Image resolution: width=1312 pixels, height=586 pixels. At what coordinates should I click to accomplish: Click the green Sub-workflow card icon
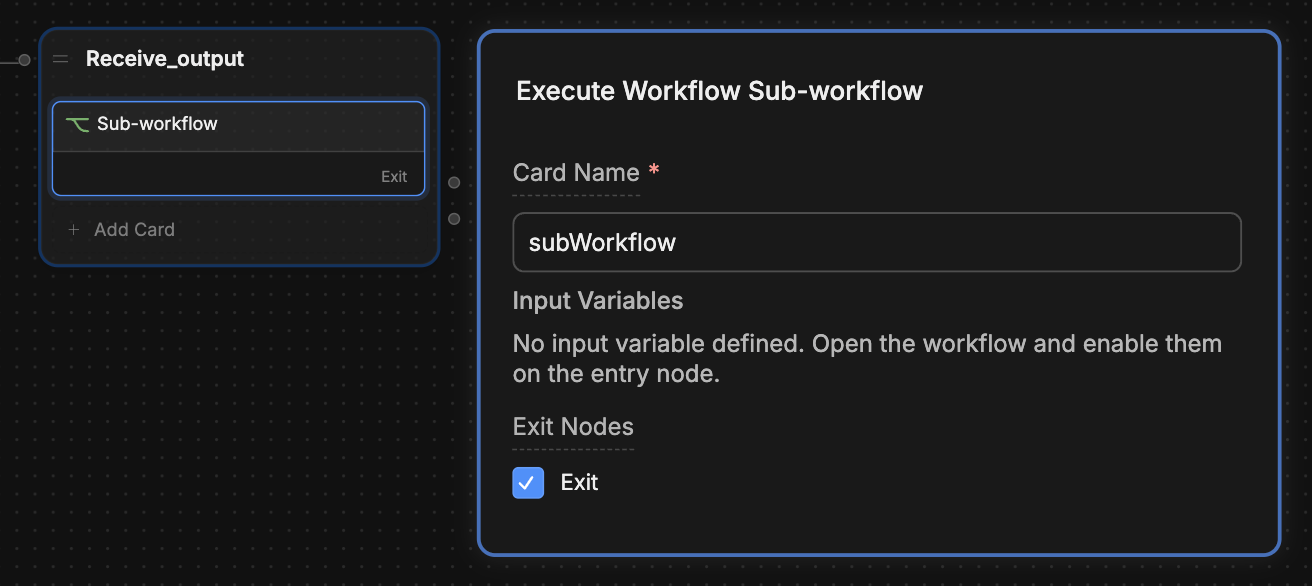pos(77,123)
